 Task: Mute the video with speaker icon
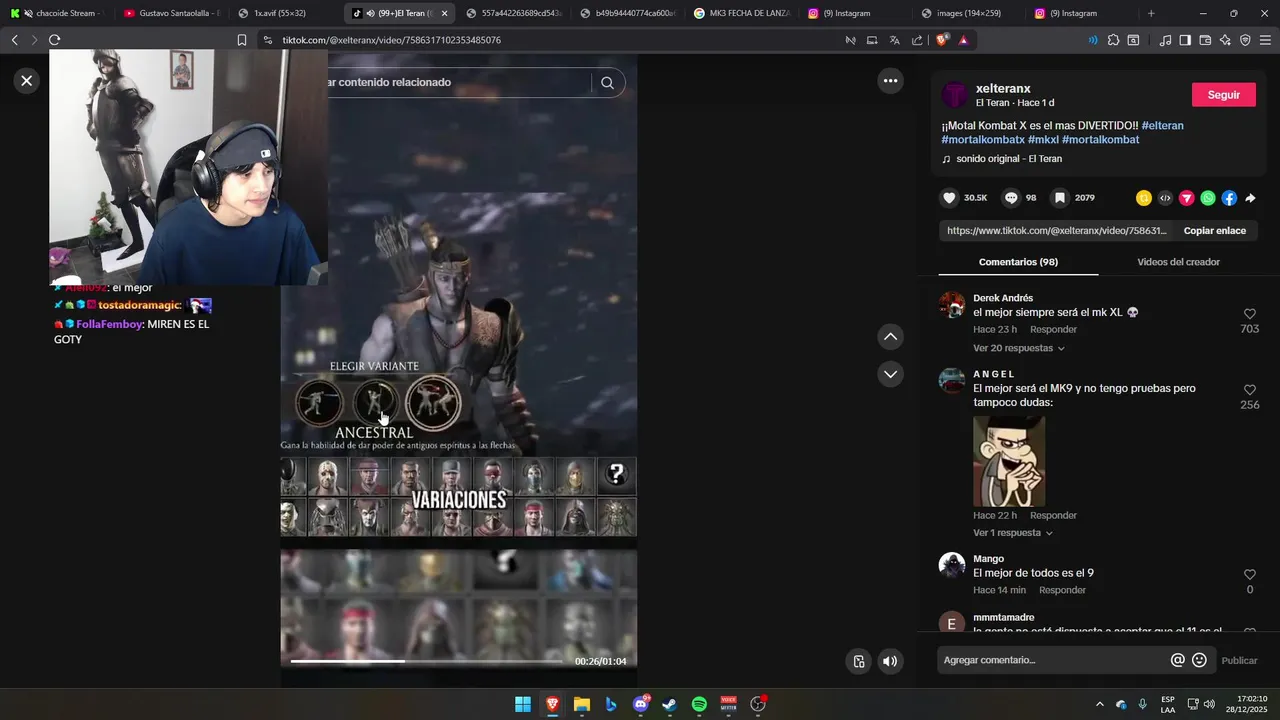(x=890, y=661)
